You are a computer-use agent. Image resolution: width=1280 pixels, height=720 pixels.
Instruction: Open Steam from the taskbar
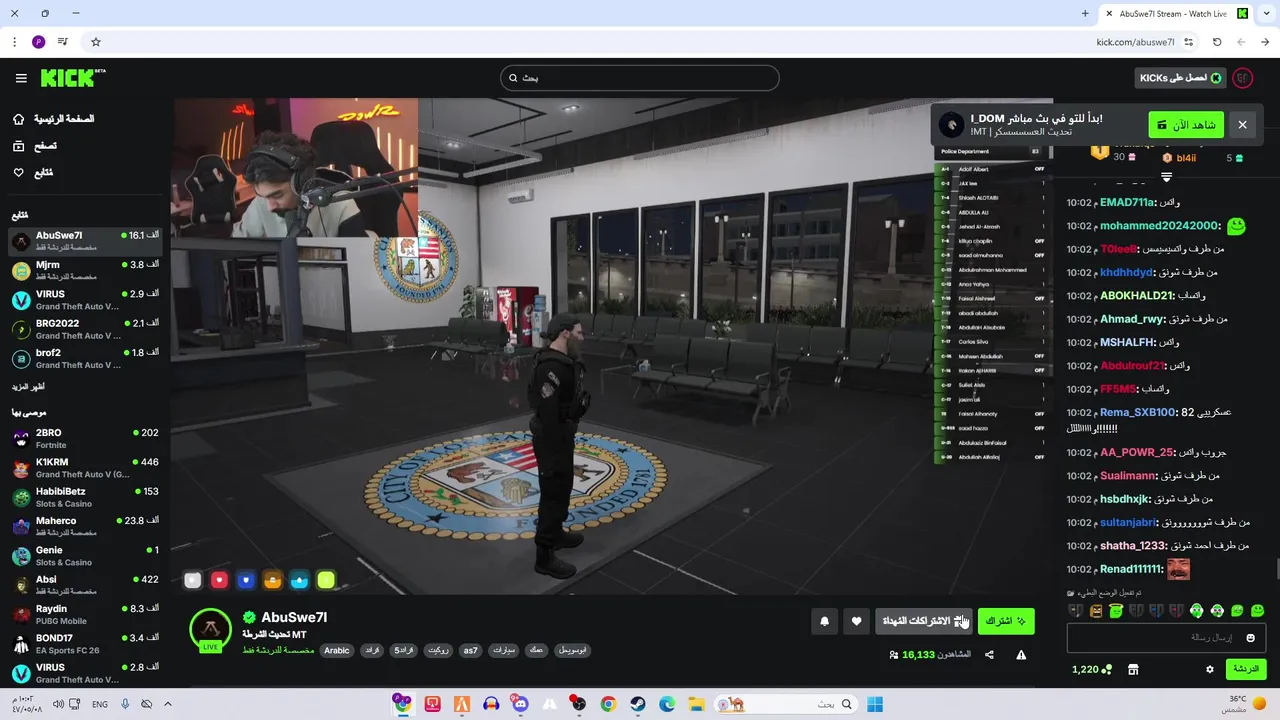pyautogui.click(x=637, y=704)
